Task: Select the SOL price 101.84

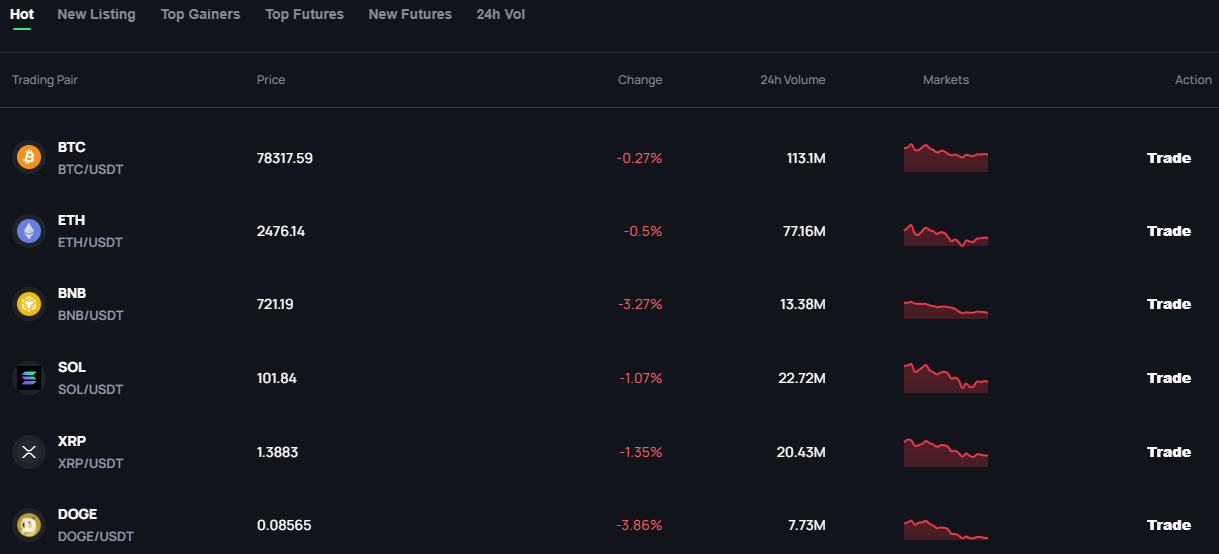Action: tap(277, 378)
